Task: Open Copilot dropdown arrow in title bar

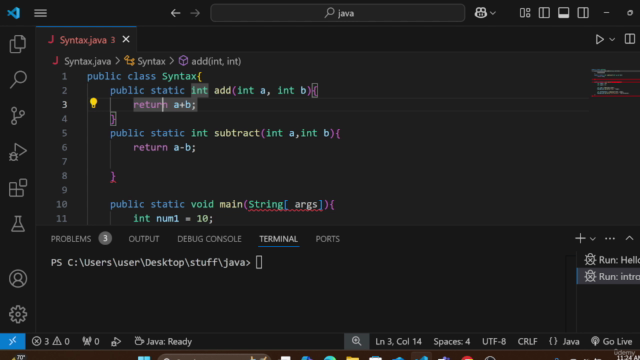Action: click(493, 13)
